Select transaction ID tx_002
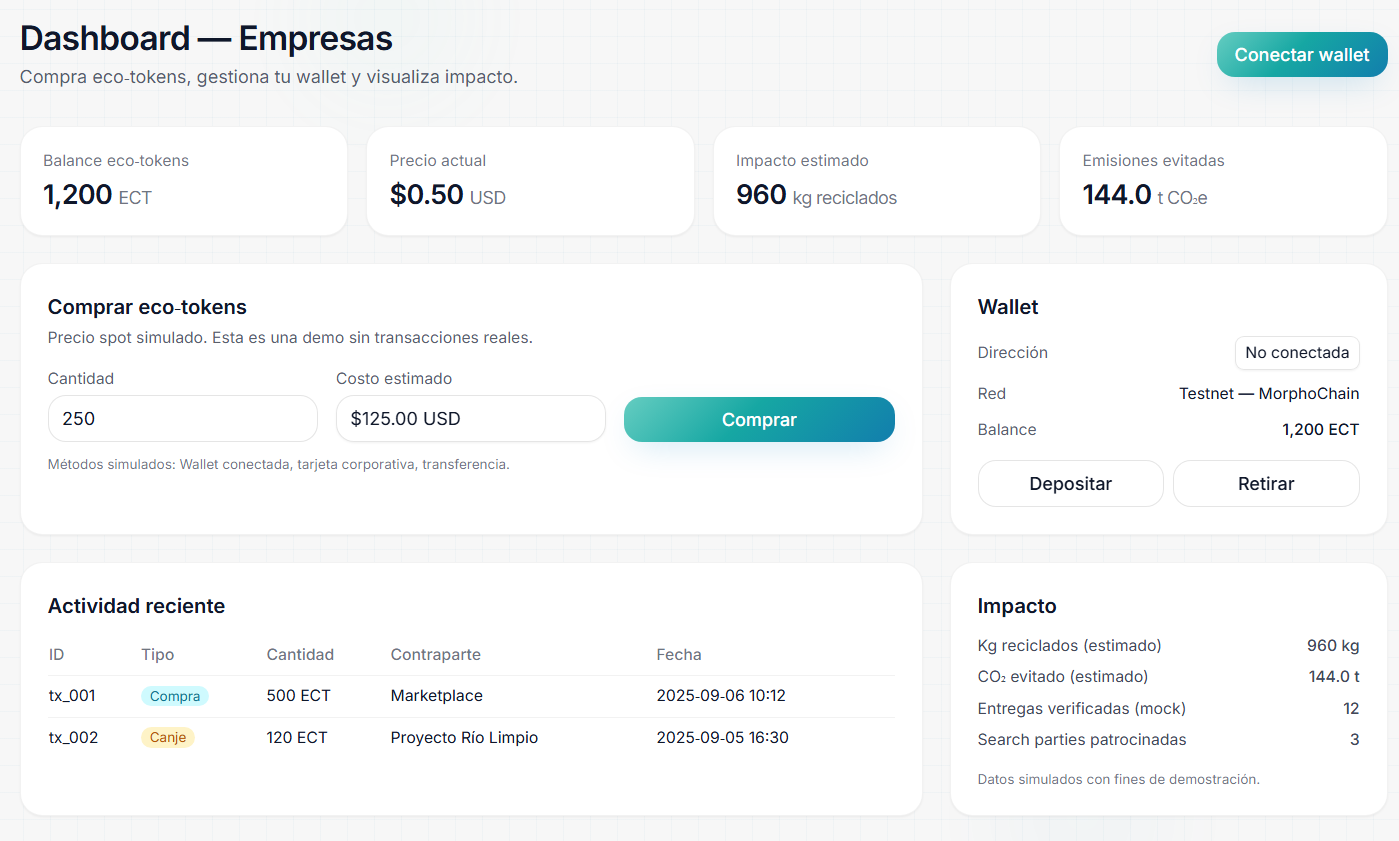Screen dimensions: 1399x841 pyautogui.click(x=73, y=738)
